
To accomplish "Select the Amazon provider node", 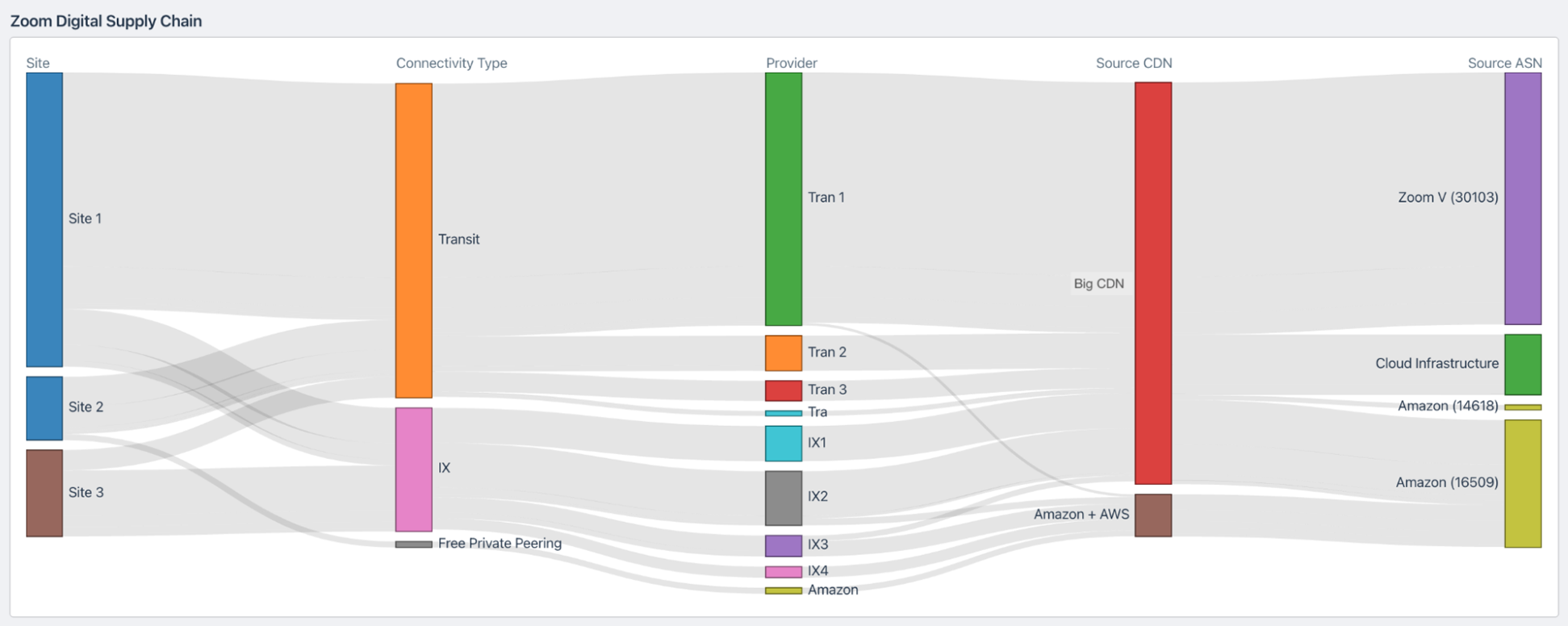I will [x=784, y=591].
